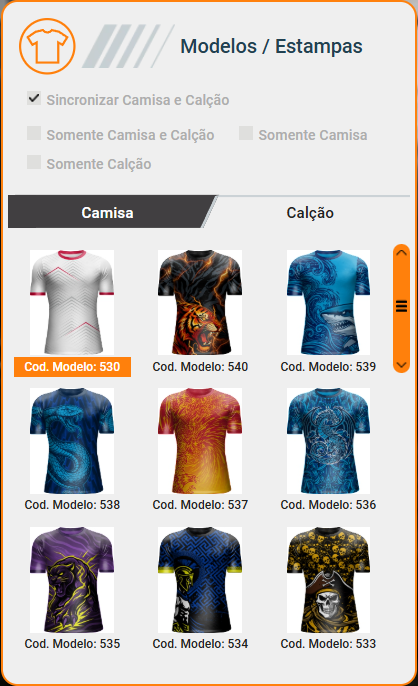
Task: Switch to the Calção tab
Action: tap(310, 213)
